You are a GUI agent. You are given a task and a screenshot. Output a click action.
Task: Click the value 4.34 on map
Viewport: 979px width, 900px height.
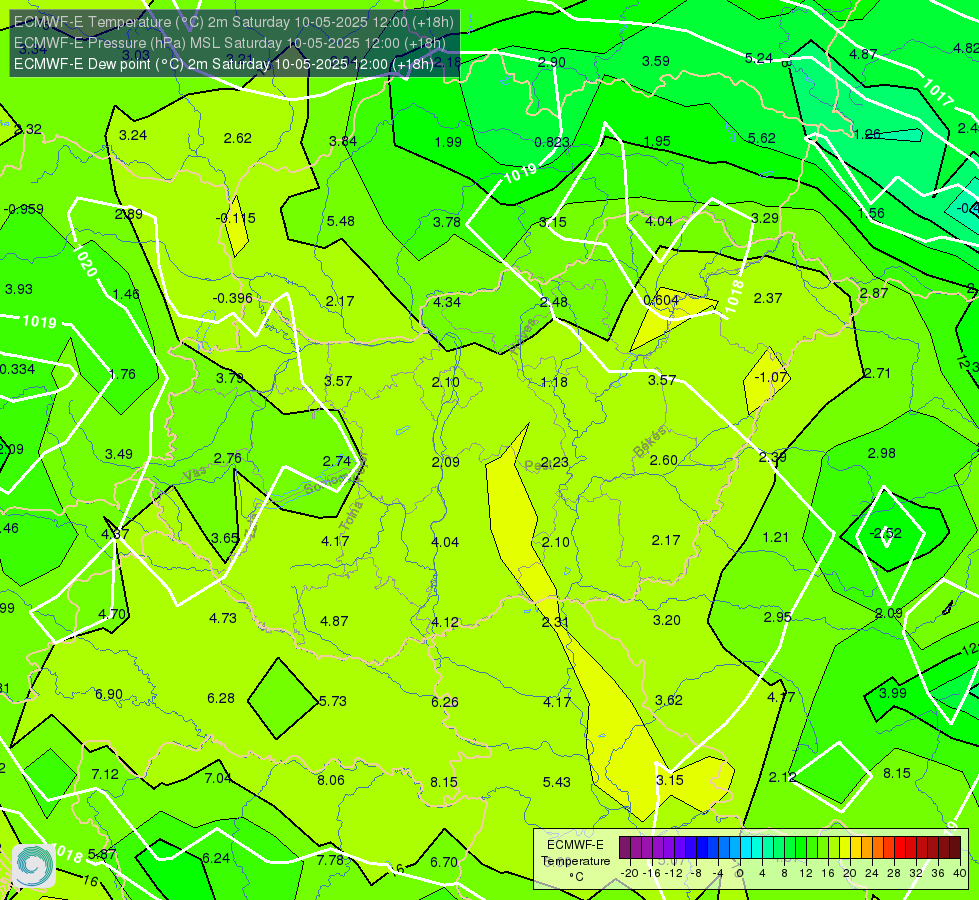[x=446, y=302]
